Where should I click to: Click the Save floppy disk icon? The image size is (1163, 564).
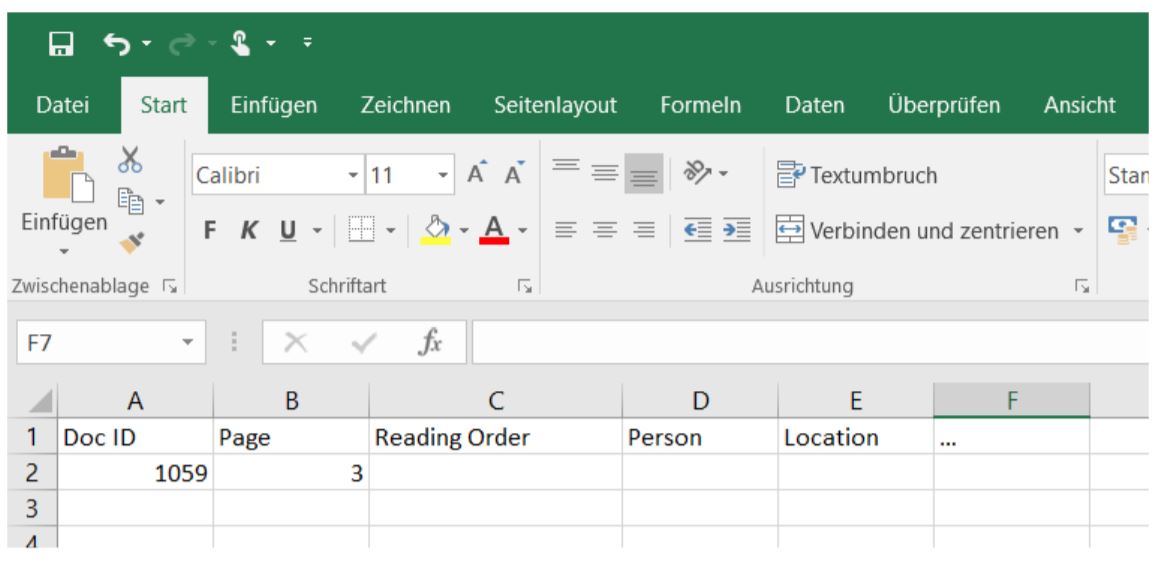(62, 45)
